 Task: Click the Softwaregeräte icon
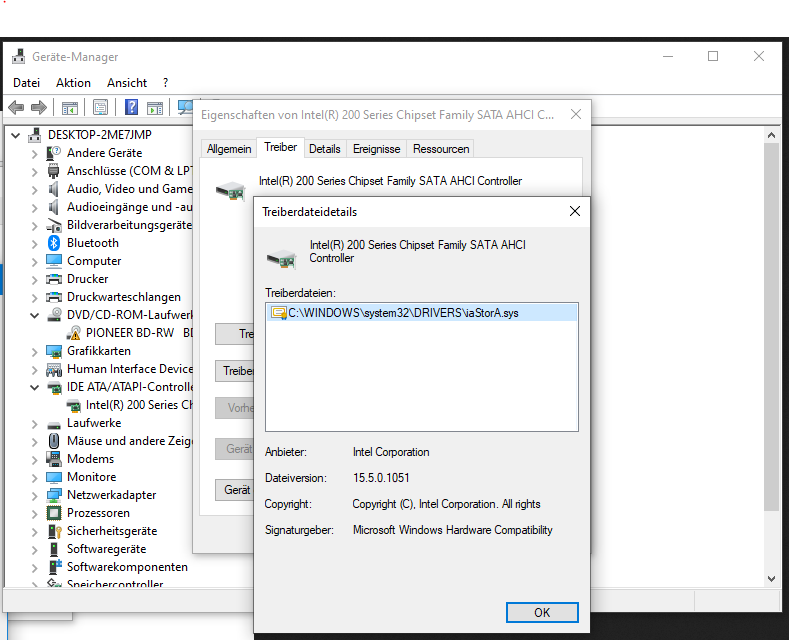click(x=54, y=548)
